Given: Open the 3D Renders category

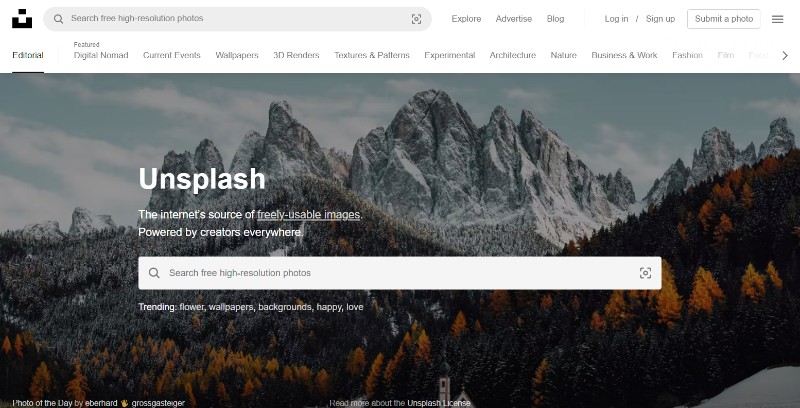Looking at the screenshot, I should point(296,55).
